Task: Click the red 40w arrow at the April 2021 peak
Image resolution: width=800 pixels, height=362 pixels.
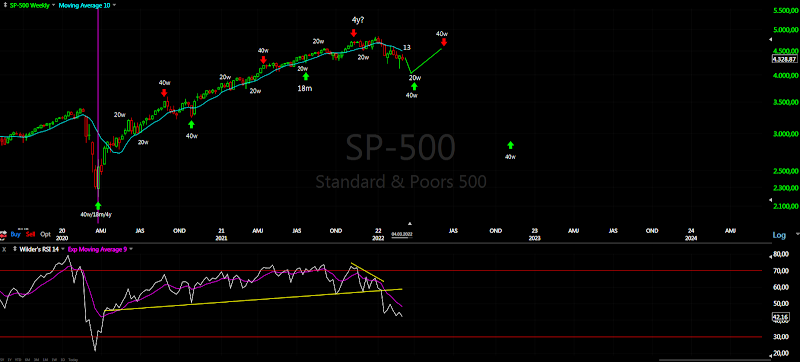Action: tap(263, 60)
